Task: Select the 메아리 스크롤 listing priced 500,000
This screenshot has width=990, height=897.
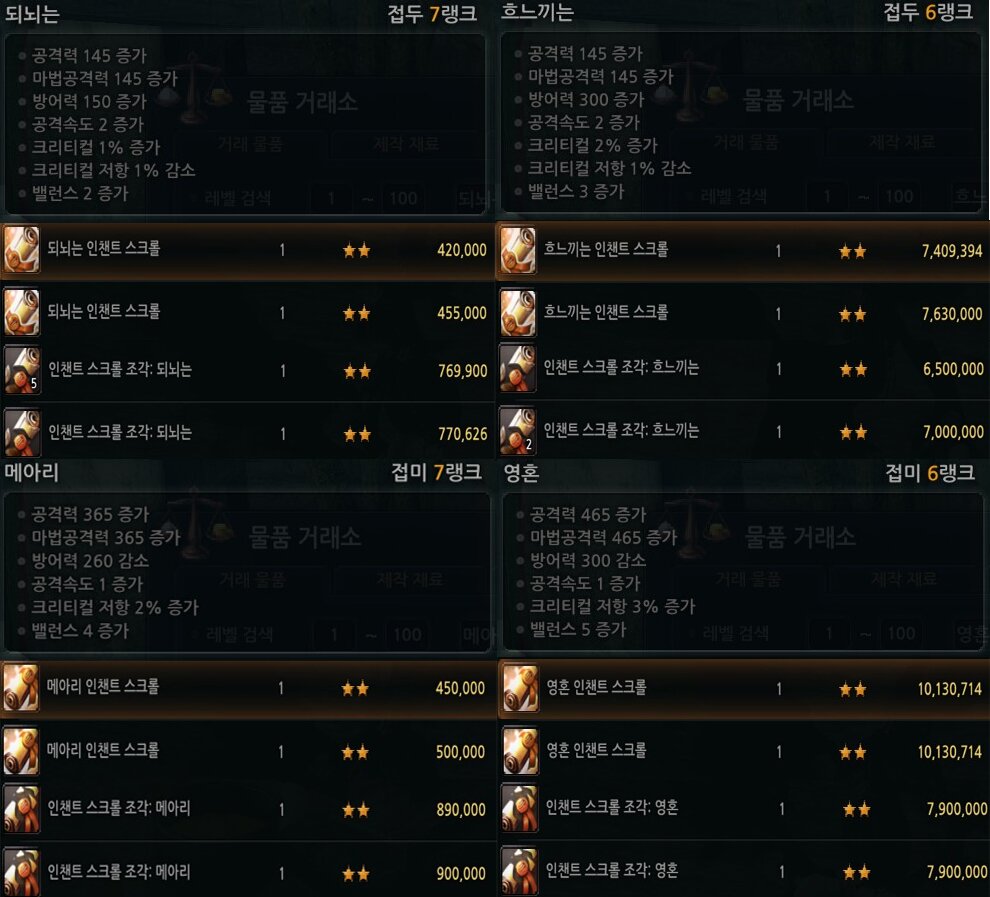Action: coord(247,751)
